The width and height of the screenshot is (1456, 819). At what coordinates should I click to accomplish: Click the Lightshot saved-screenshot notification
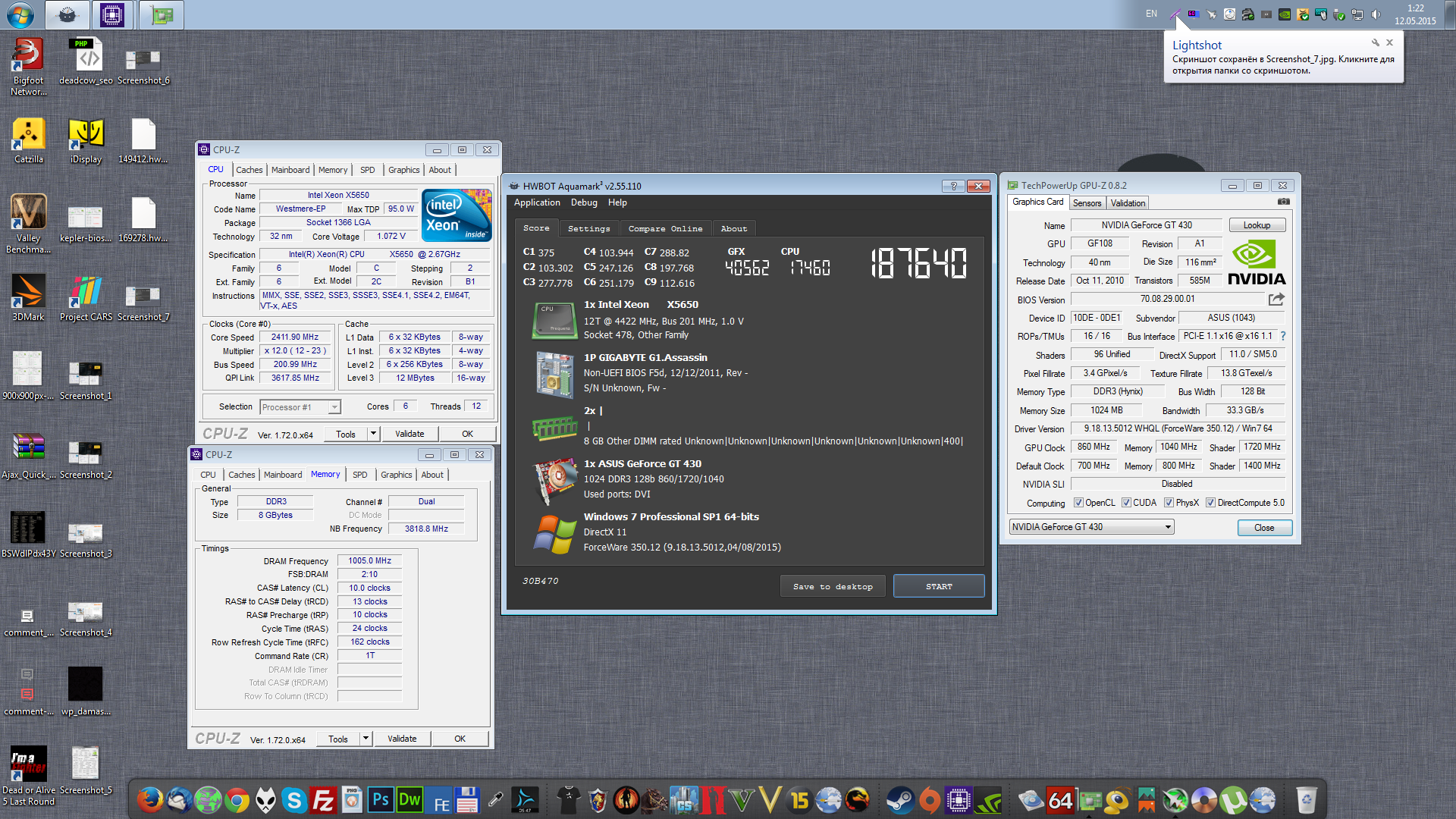point(1283,58)
